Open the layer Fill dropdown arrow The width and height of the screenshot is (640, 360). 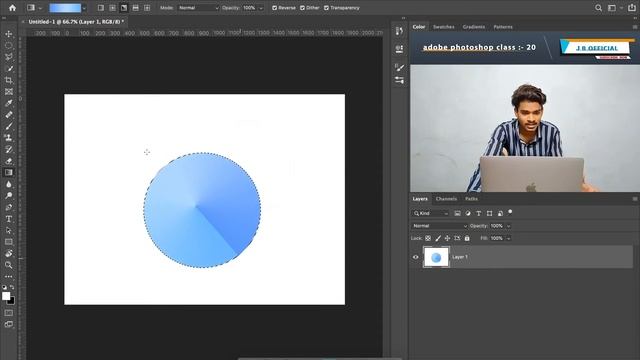click(508, 238)
